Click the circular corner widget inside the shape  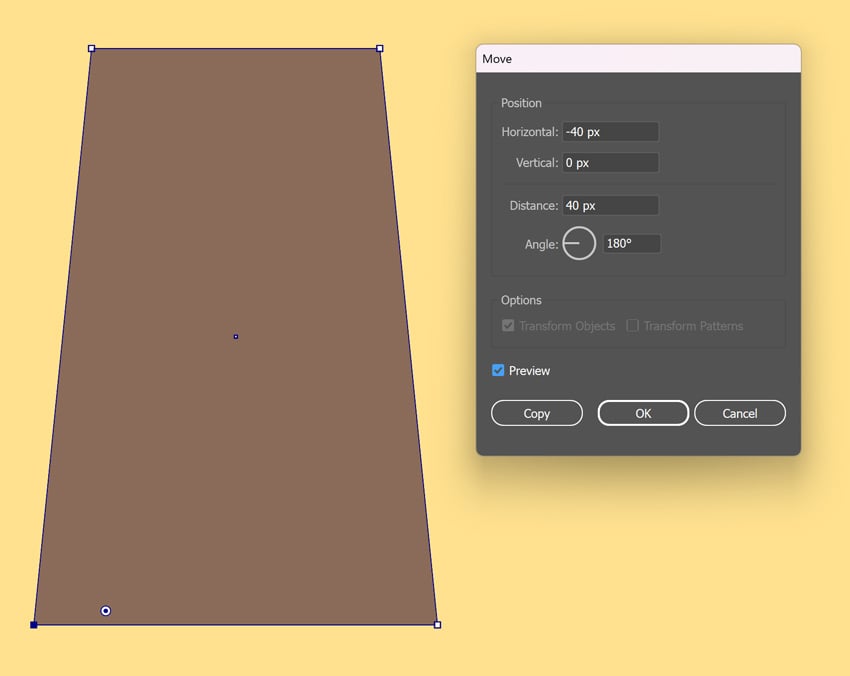(x=106, y=611)
